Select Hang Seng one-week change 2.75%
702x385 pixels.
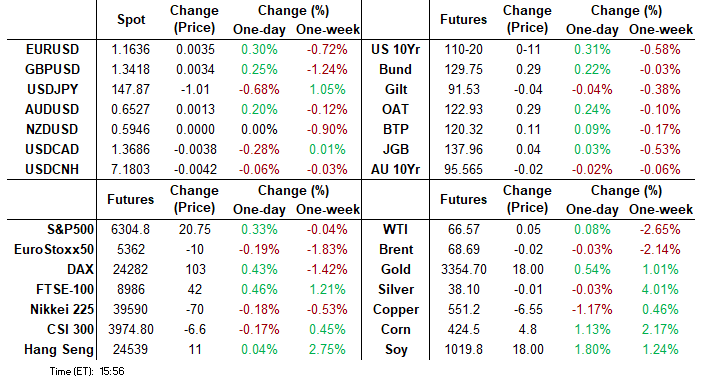(x=327, y=350)
